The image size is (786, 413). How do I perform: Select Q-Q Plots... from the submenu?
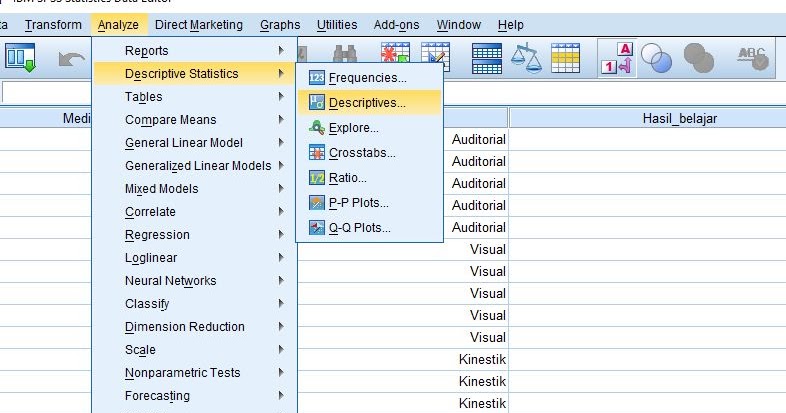point(359,228)
